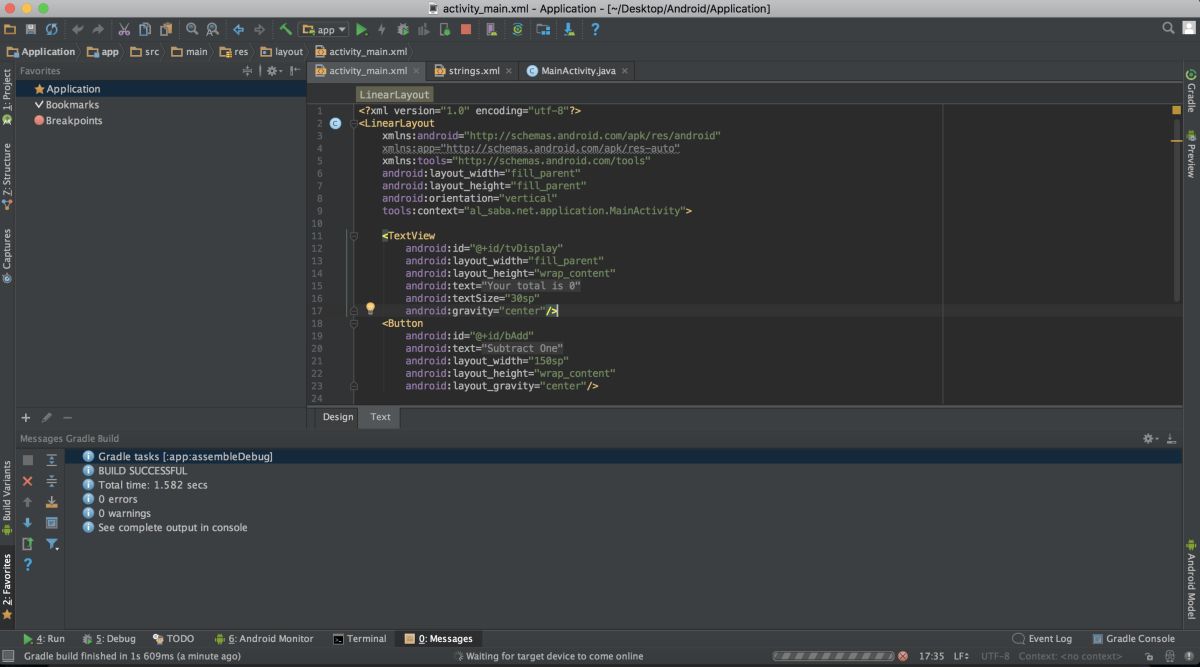Click the red X close icon in the Messages panel
The height and width of the screenshot is (667, 1200).
28,481
